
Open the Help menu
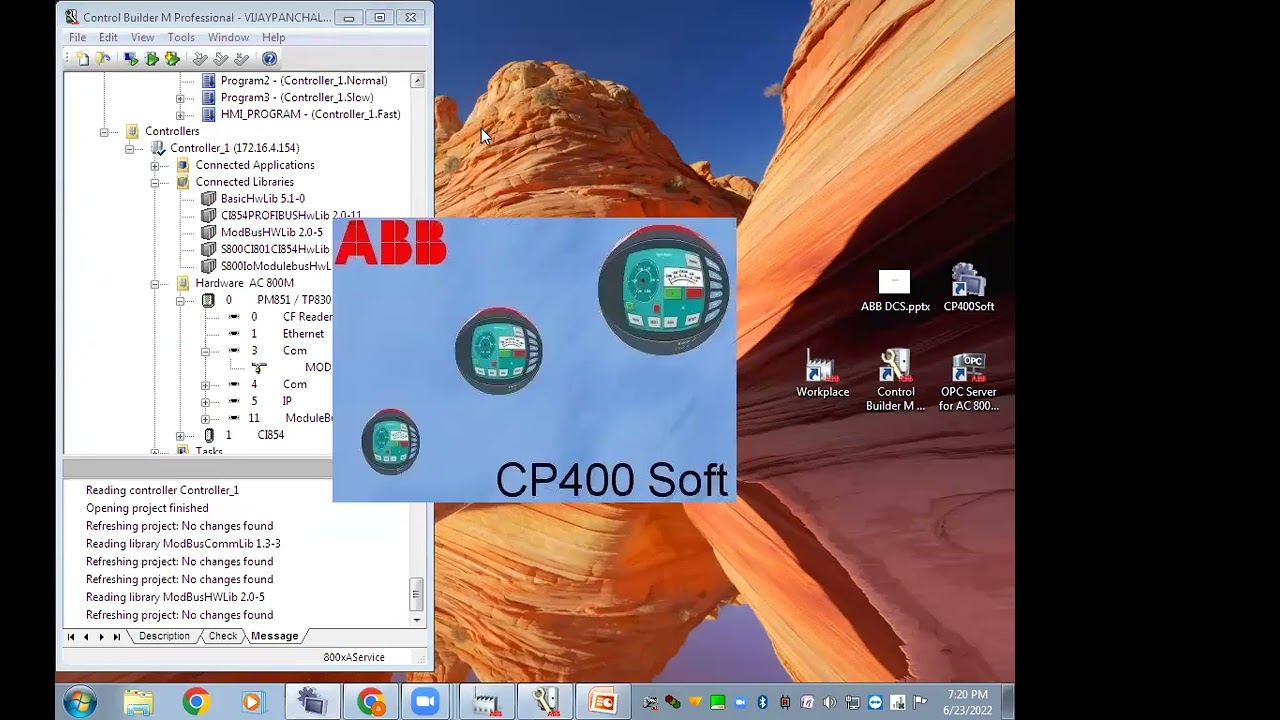tap(273, 37)
